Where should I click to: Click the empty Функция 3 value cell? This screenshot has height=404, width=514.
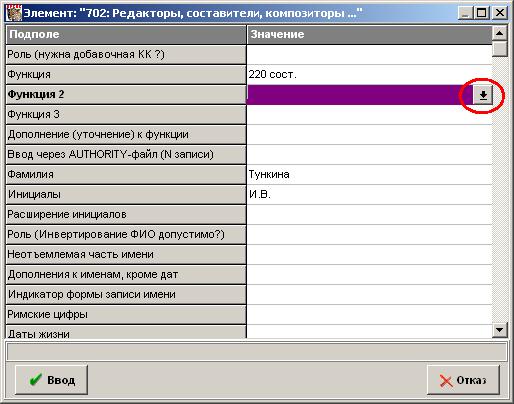(369, 114)
